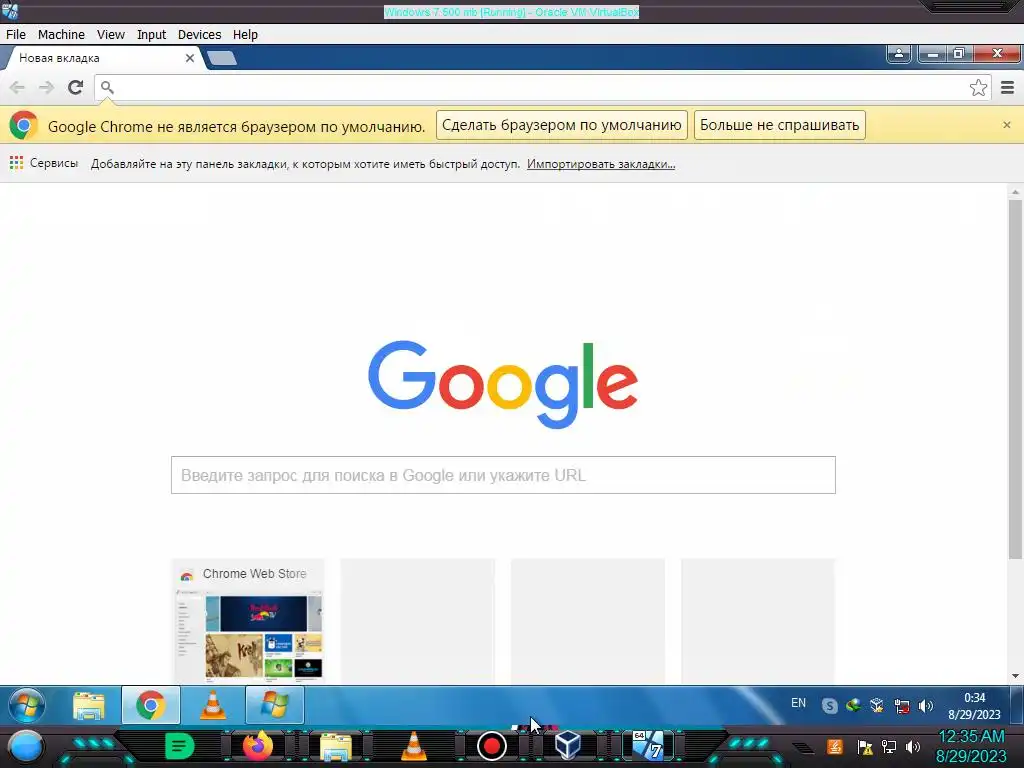
Task: Click orange Java icon in host tray
Action: (x=835, y=746)
